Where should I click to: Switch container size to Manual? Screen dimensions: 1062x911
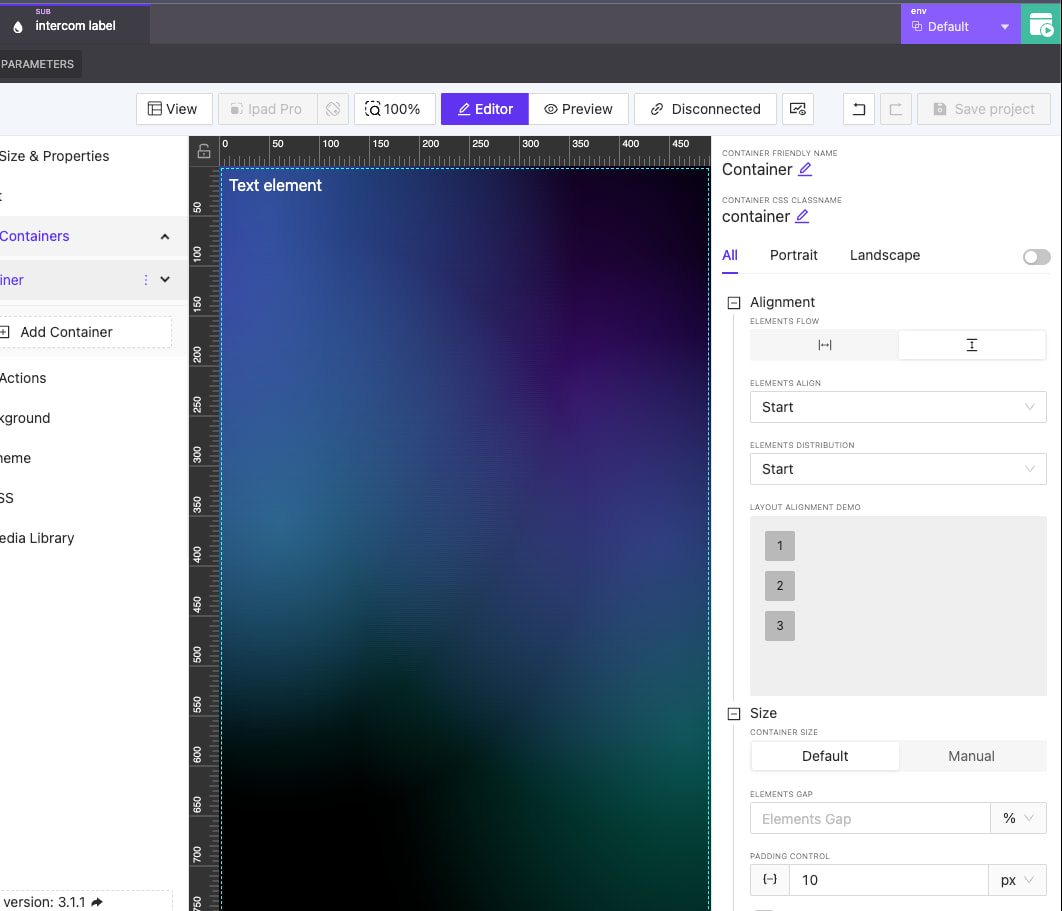tap(971, 756)
